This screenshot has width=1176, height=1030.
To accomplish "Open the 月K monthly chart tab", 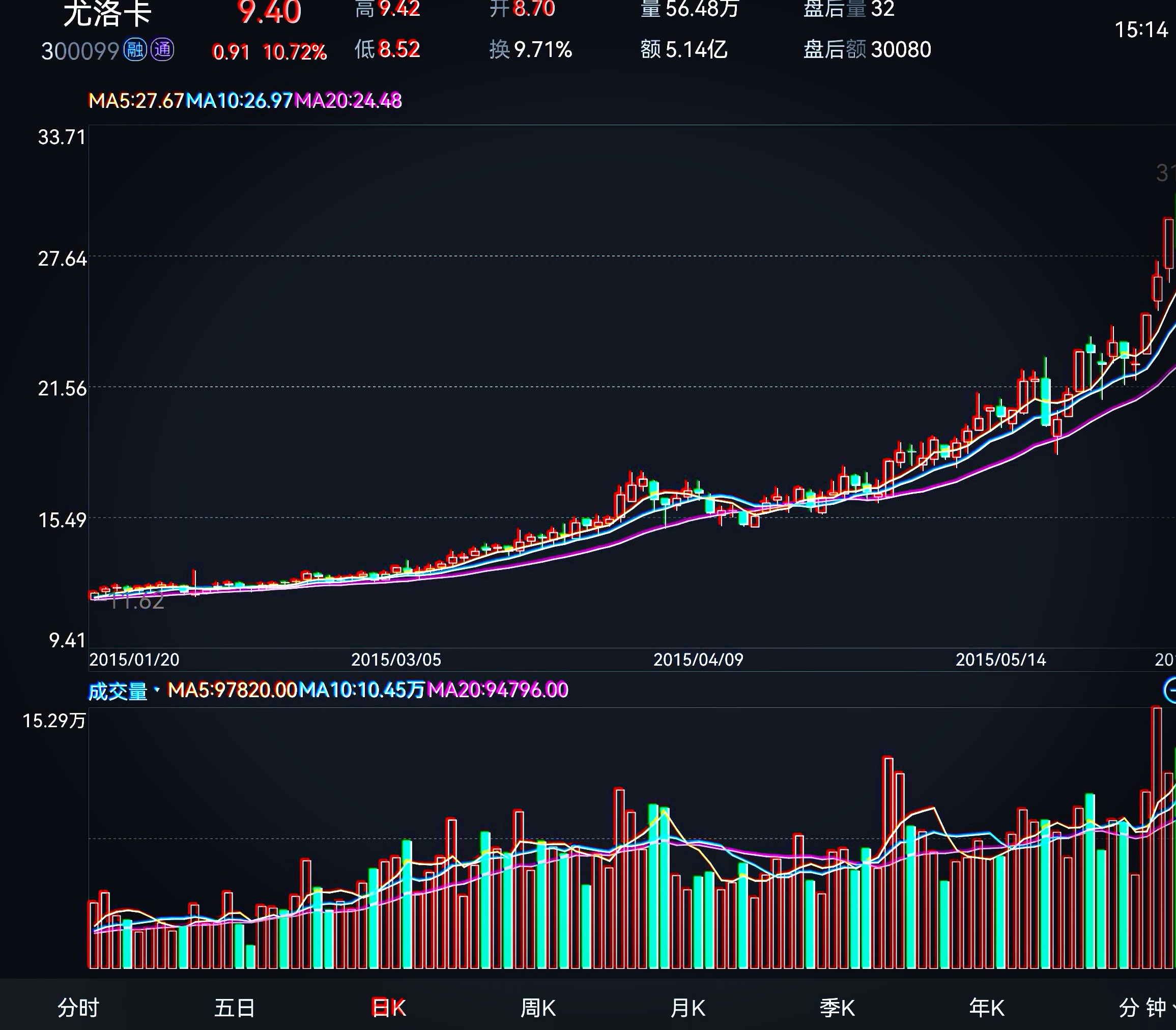I will click(687, 1008).
